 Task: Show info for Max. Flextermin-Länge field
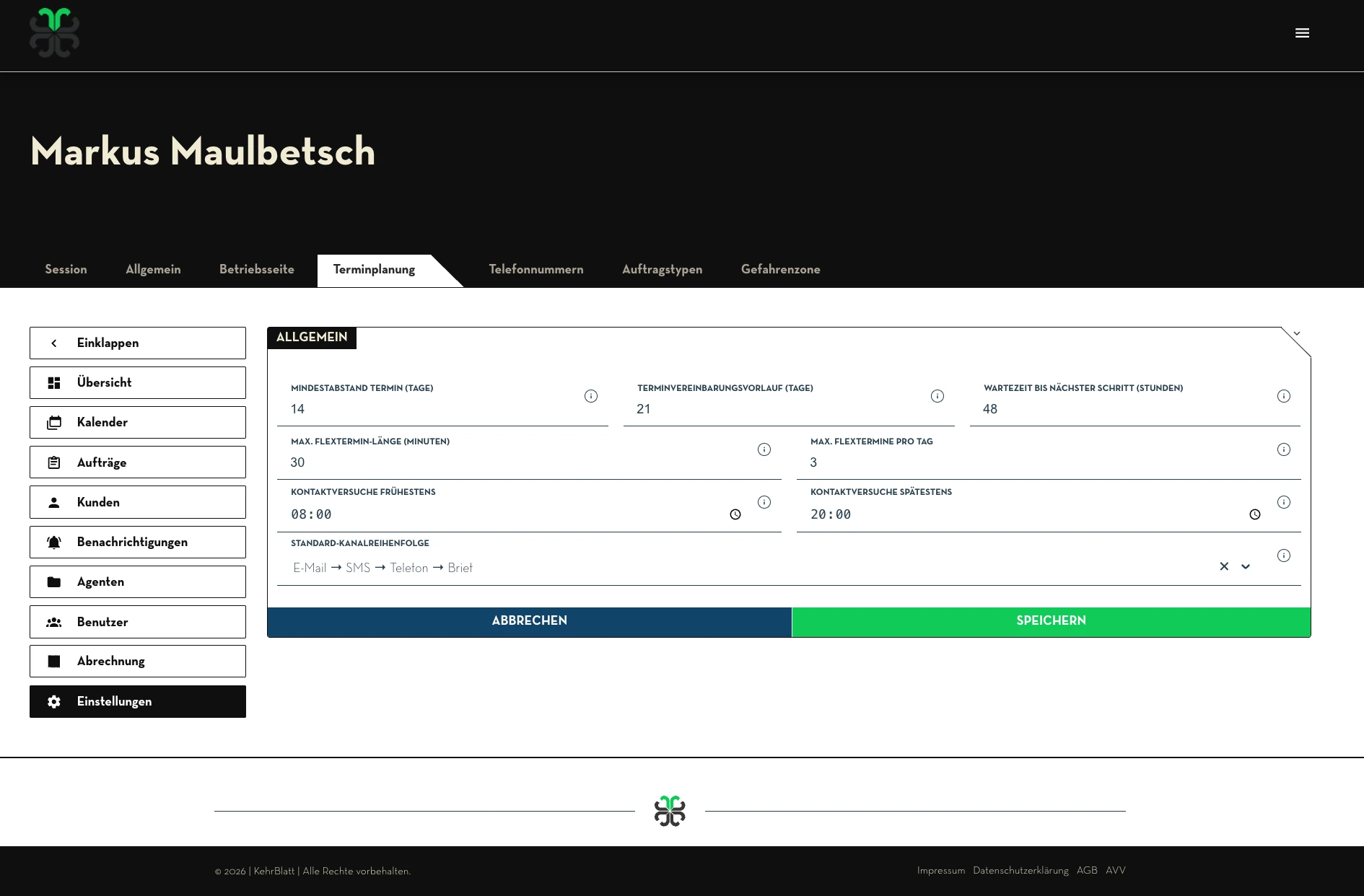point(764,449)
